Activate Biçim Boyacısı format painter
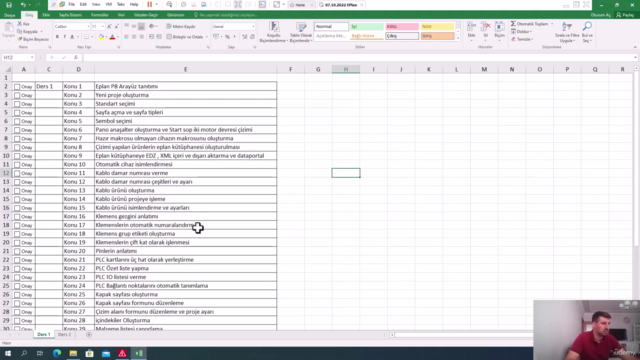 coord(33,39)
